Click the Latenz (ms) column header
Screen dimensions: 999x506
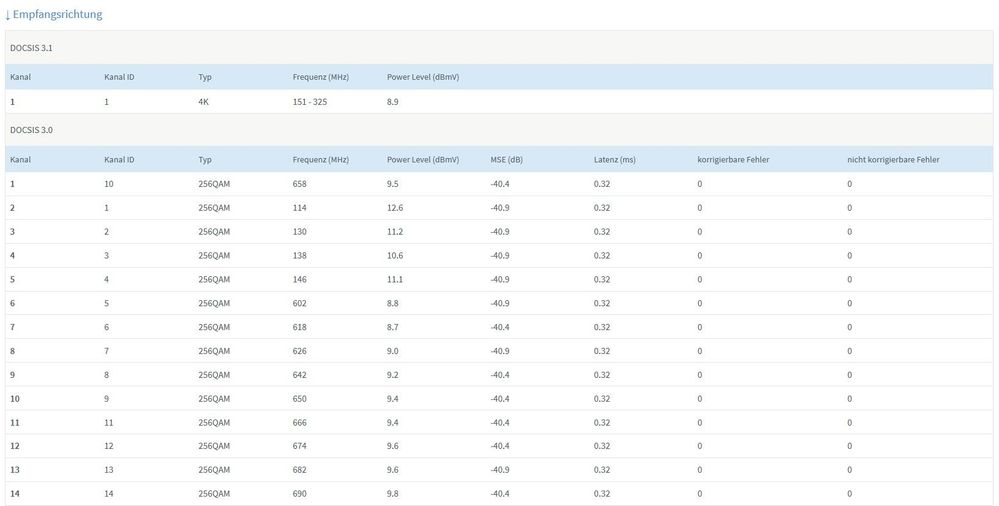pyautogui.click(x=614, y=159)
